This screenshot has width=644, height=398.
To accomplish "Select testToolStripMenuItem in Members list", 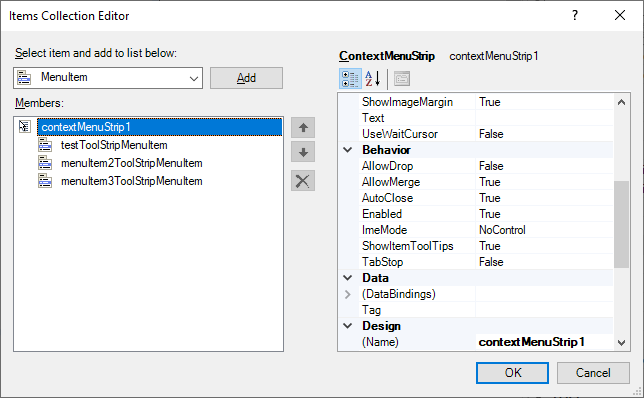I will click(114, 145).
